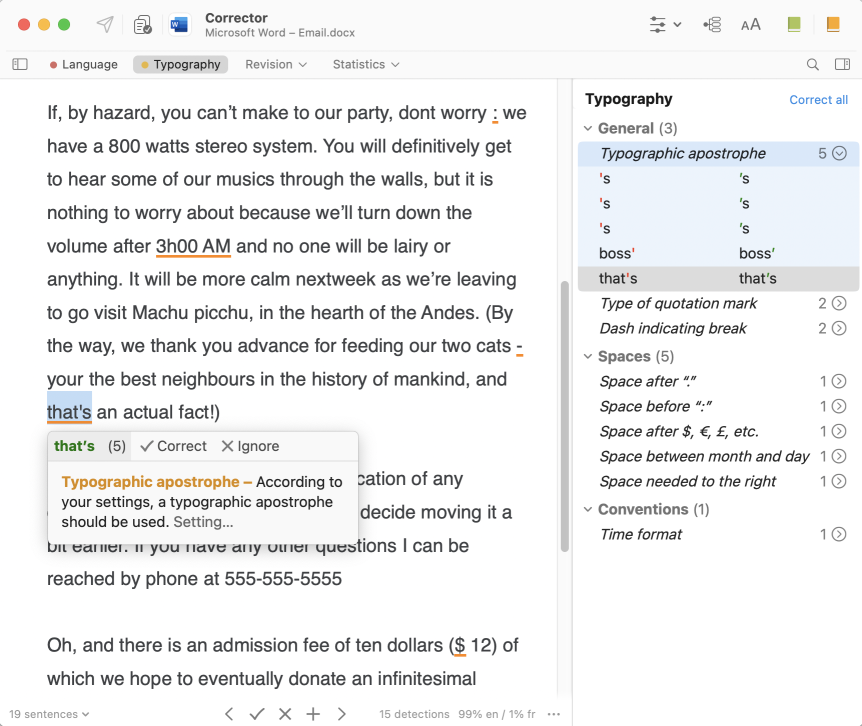This screenshot has width=862, height=726.
Task: Open the orange guides book icon
Action: [x=833, y=25]
